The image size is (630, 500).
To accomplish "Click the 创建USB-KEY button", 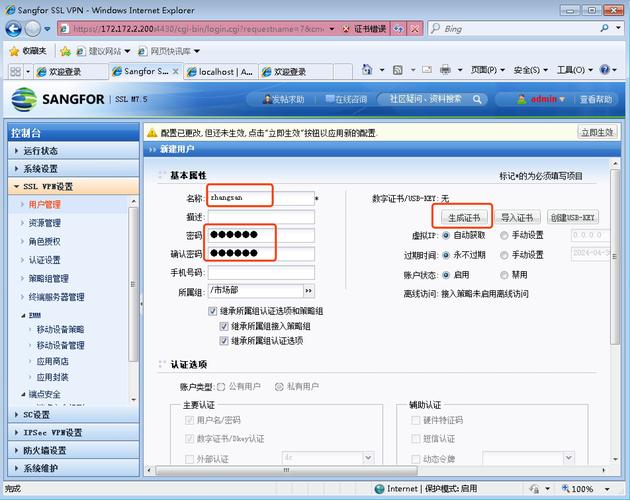I will (573, 218).
